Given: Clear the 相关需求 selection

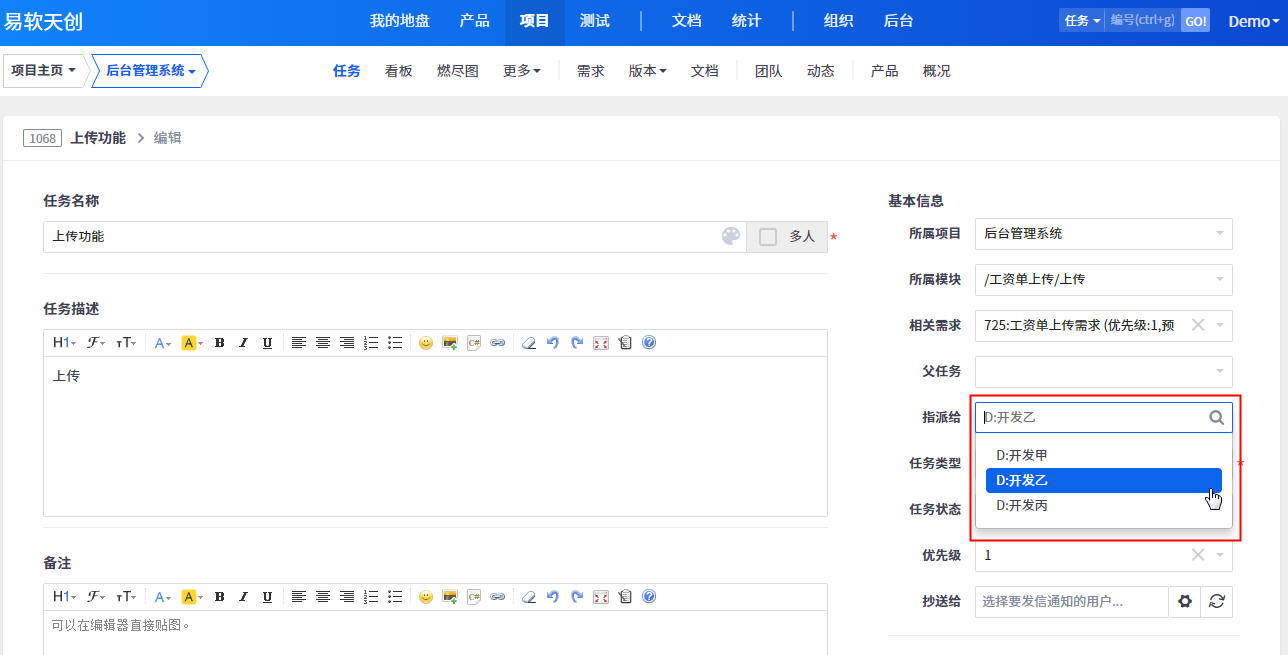Looking at the screenshot, I should tap(1198, 324).
